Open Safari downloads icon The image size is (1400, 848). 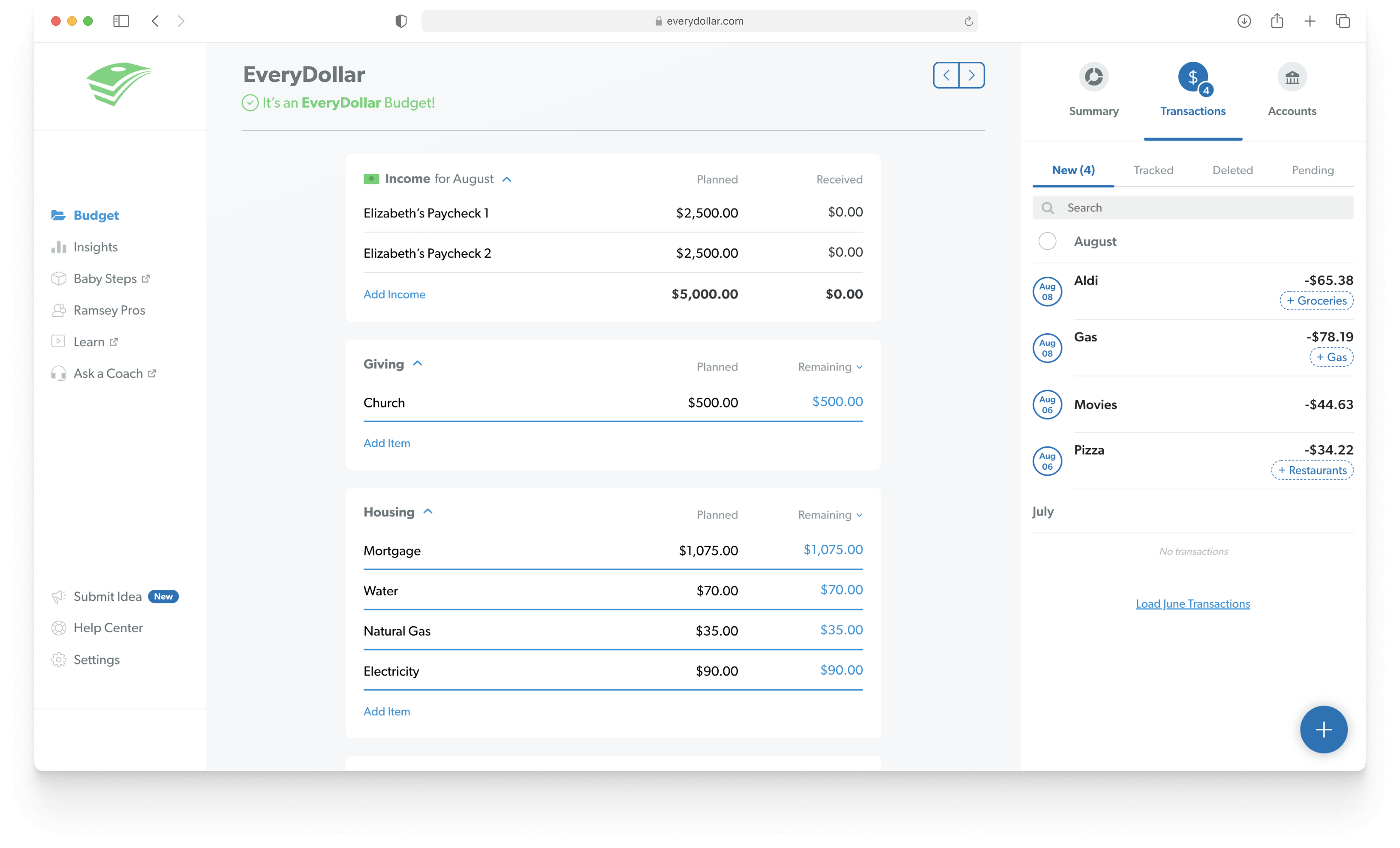pyautogui.click(x=1244, y=21)
